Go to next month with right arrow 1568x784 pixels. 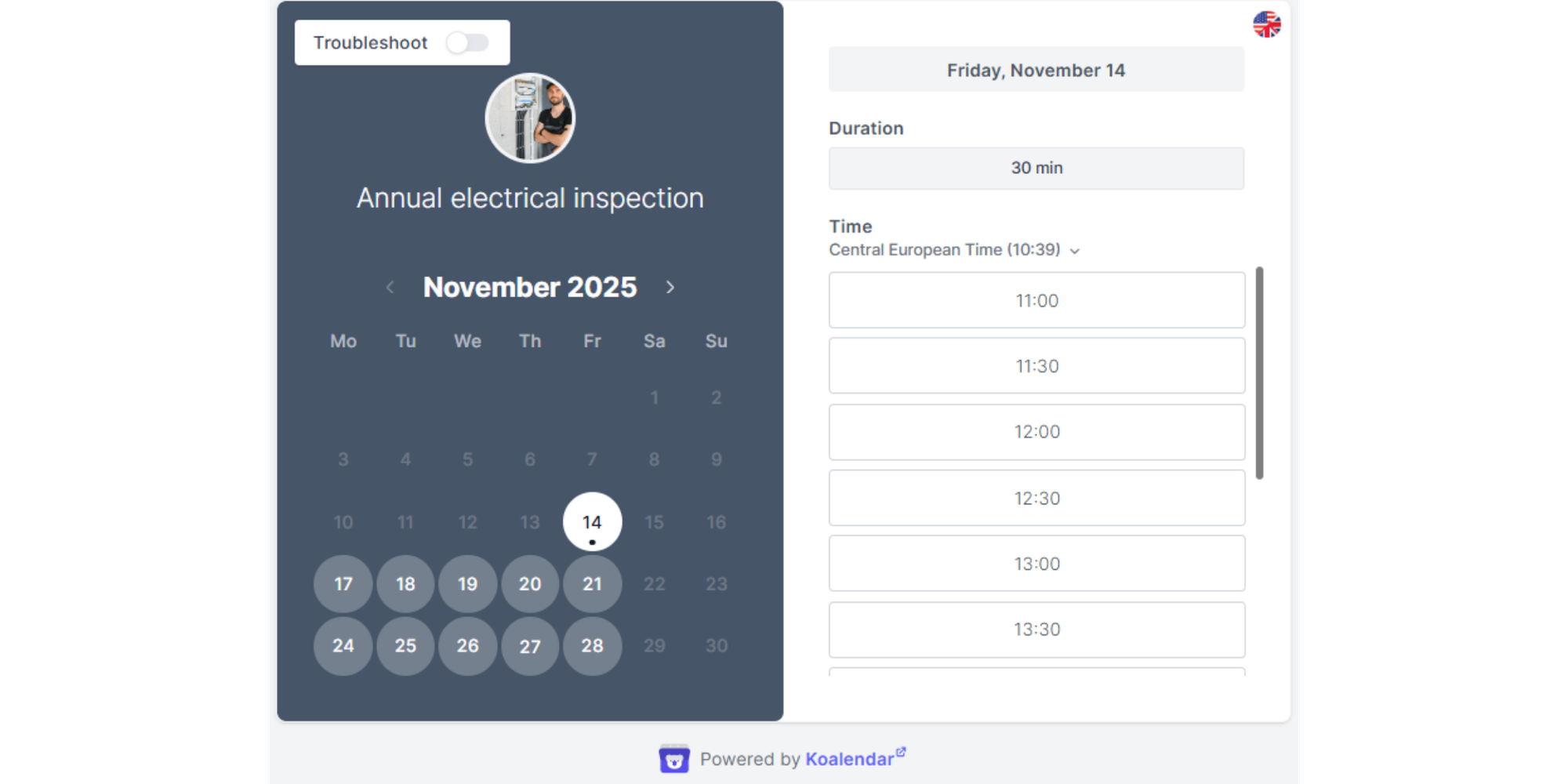[x=670, y=288]
